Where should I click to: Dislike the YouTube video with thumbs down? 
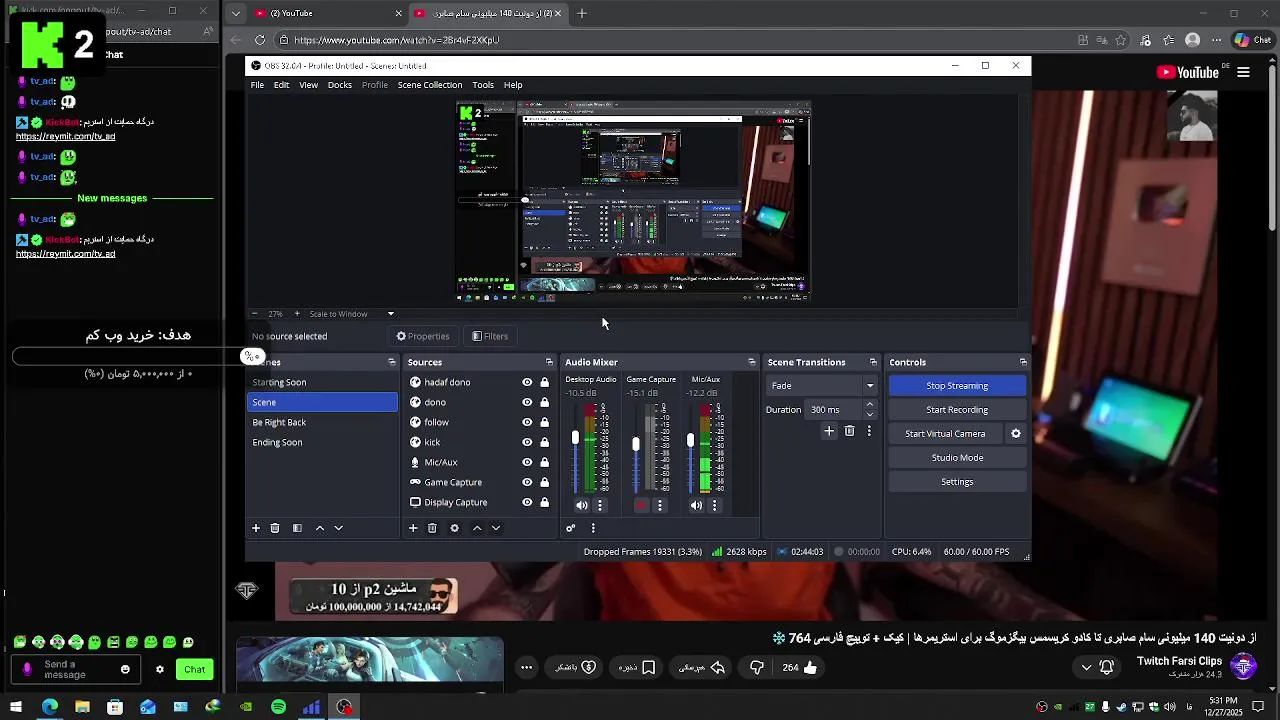click(757, 668)
